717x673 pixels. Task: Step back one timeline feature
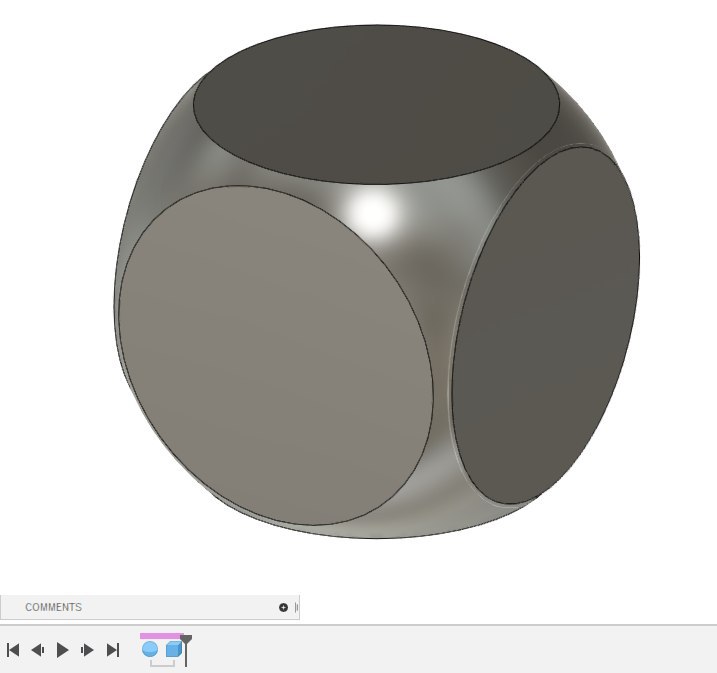37,650
